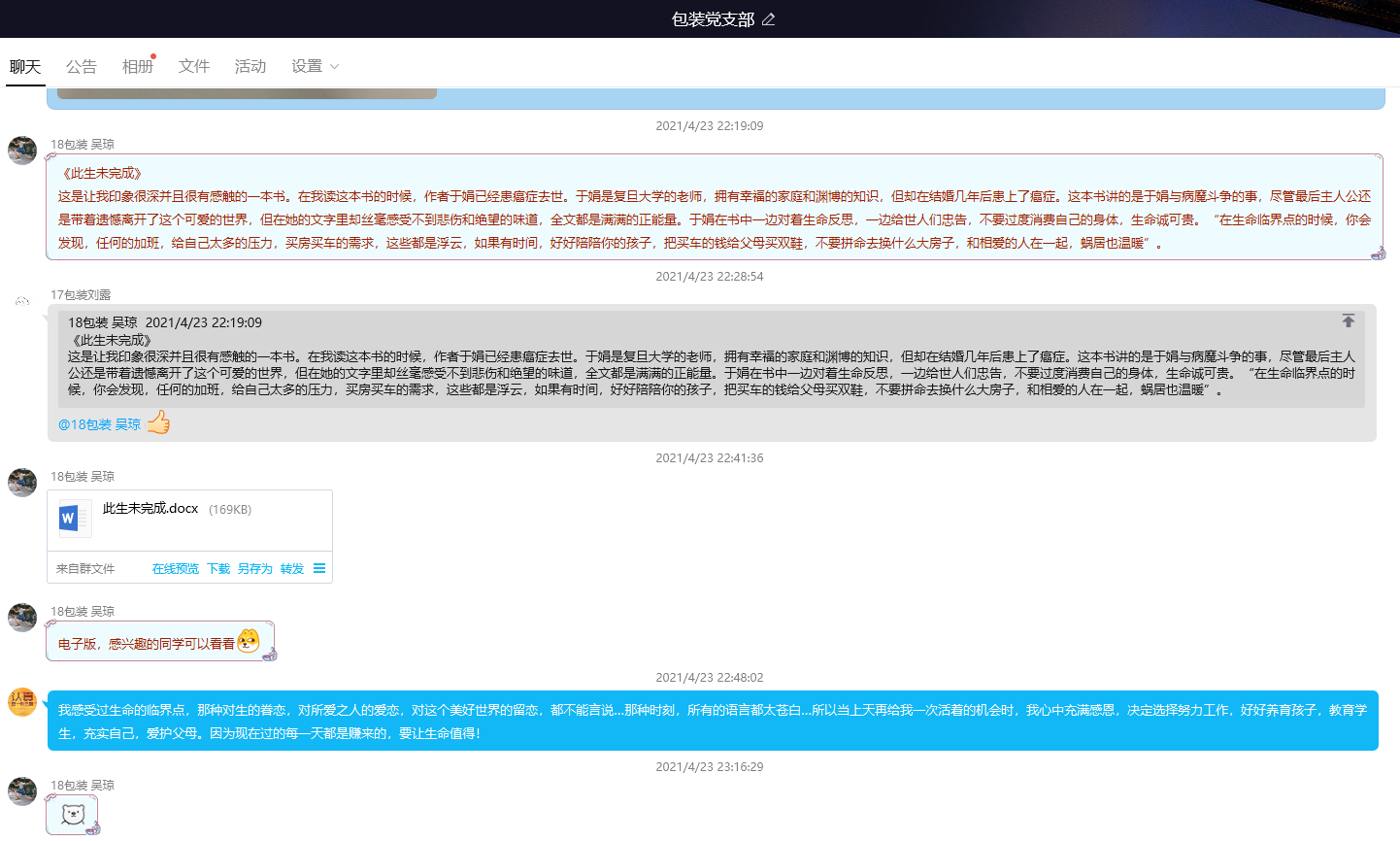Click the file size (169KB)

click(x=230, y=510)
